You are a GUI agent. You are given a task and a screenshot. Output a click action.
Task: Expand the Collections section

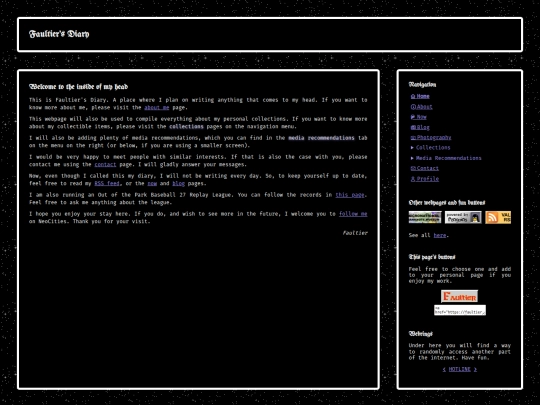(430, 148)
